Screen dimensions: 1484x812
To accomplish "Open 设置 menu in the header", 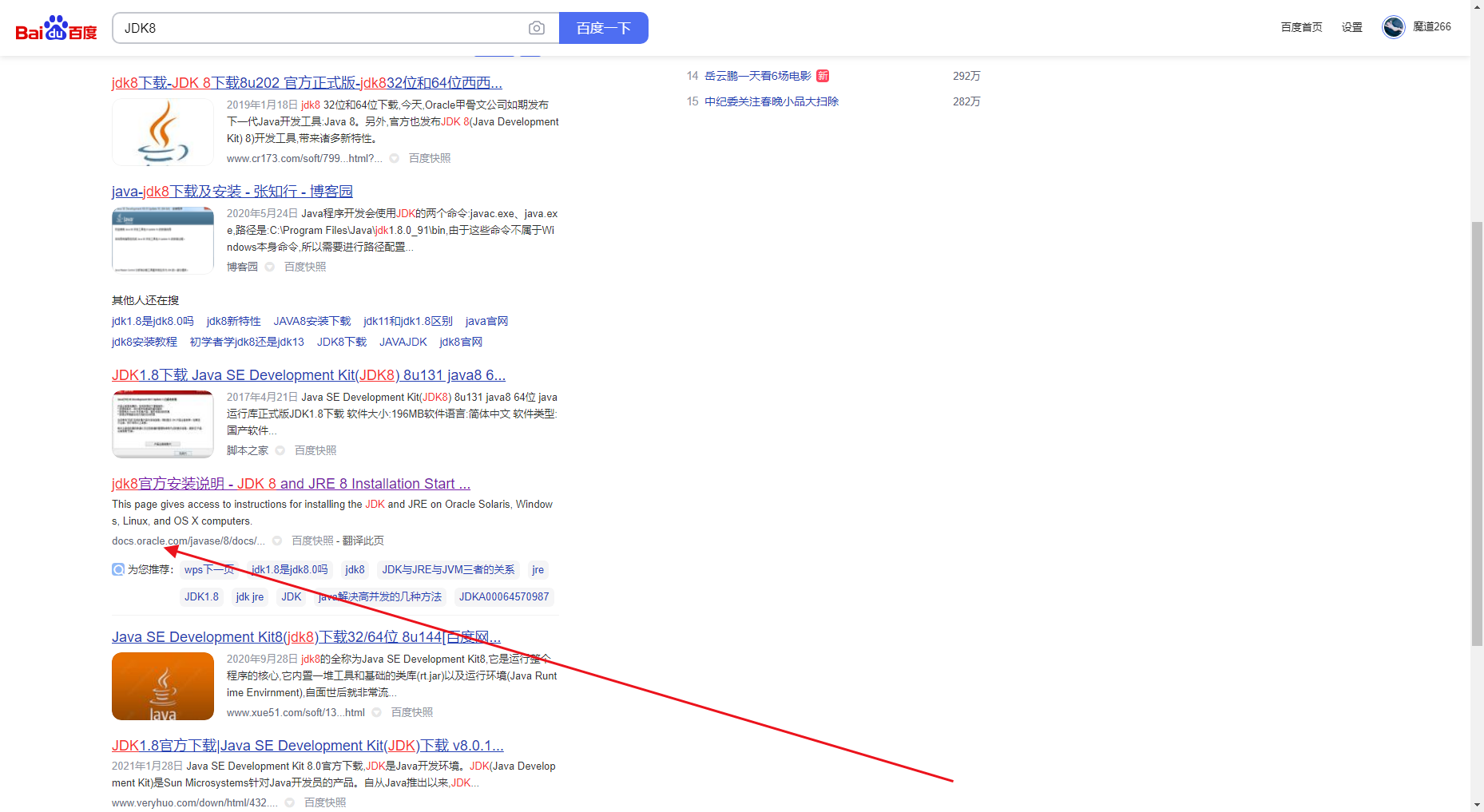I will [1352, 27].
